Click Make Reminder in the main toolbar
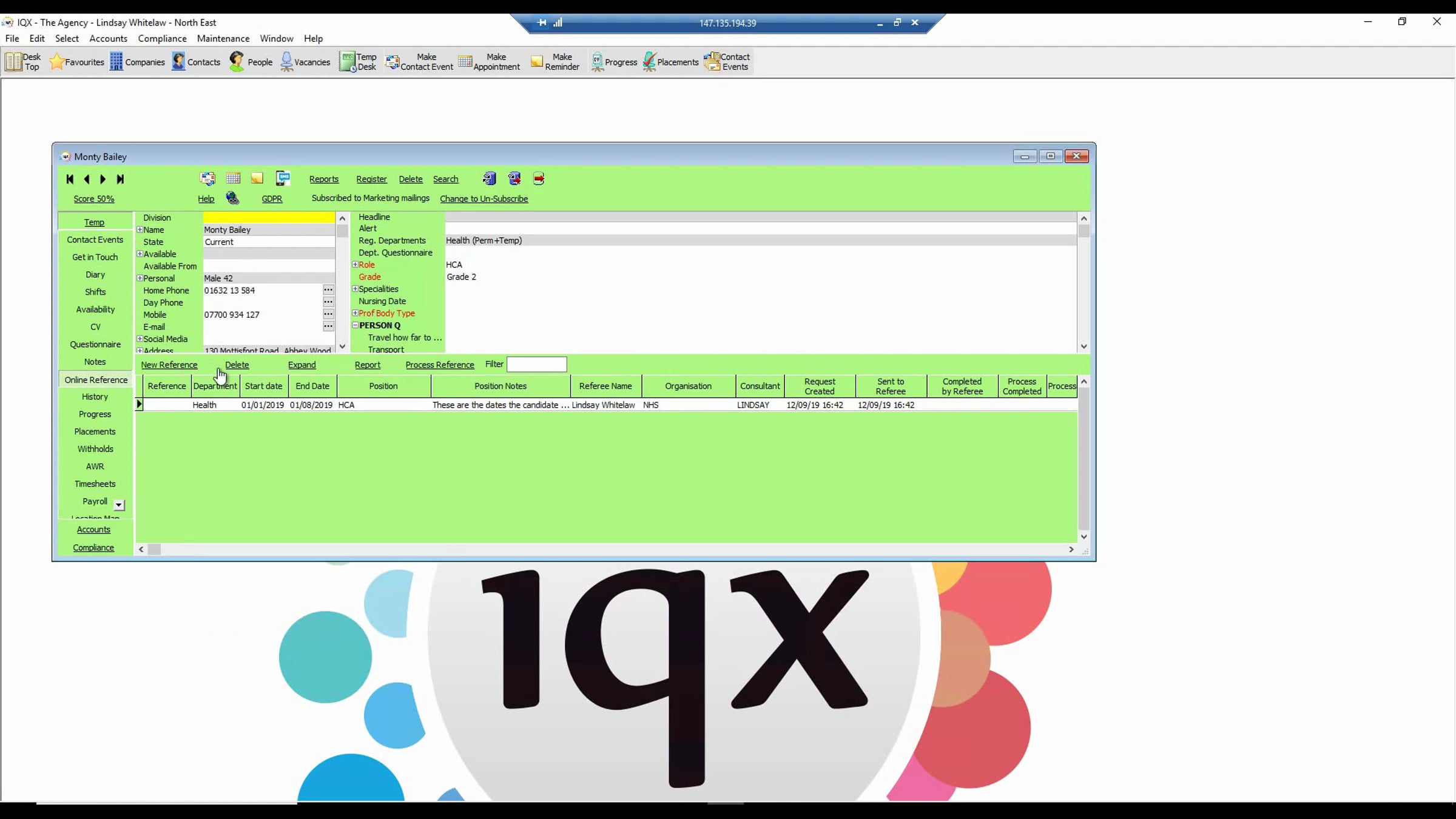 click(x=555, y=62)
